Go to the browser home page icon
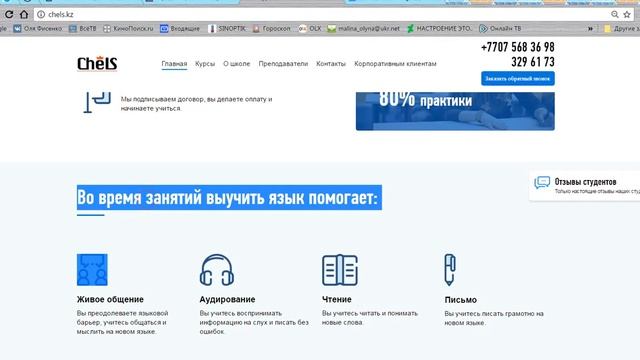The image size is (640, 360). pos(24,15)
